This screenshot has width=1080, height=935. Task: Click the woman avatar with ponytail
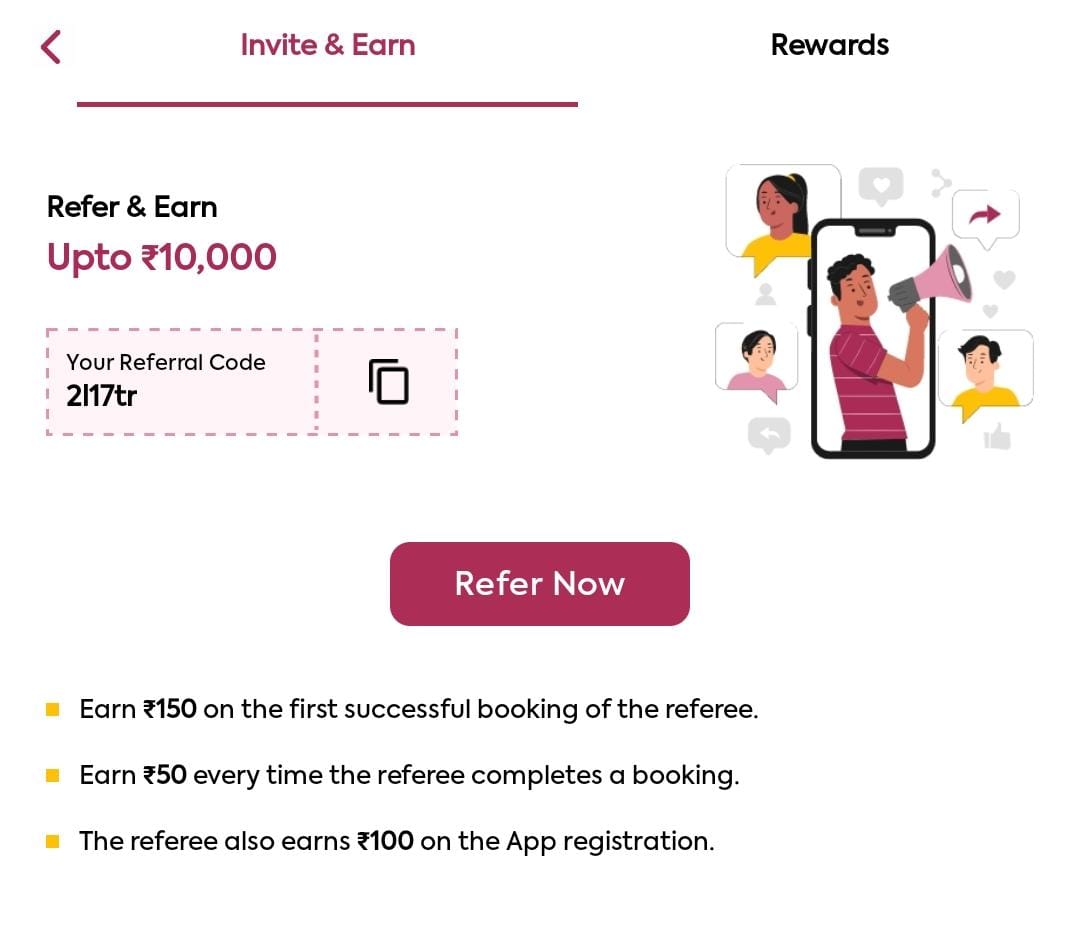782,212
